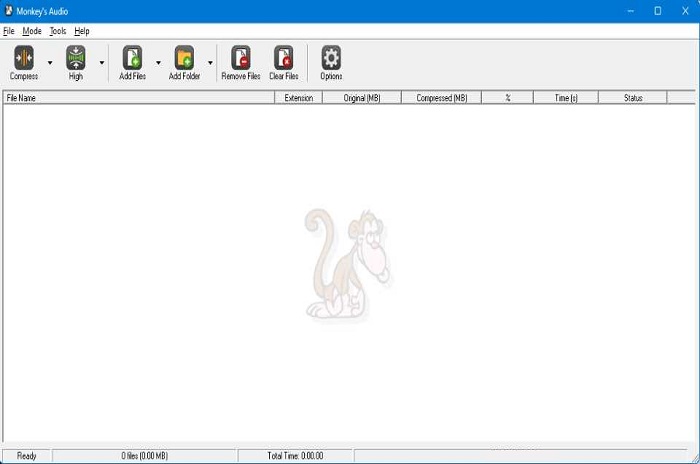Click the Add Files icon
This screenshot has height=464, width=700.
pyautogui.click(x=132, y=58)
